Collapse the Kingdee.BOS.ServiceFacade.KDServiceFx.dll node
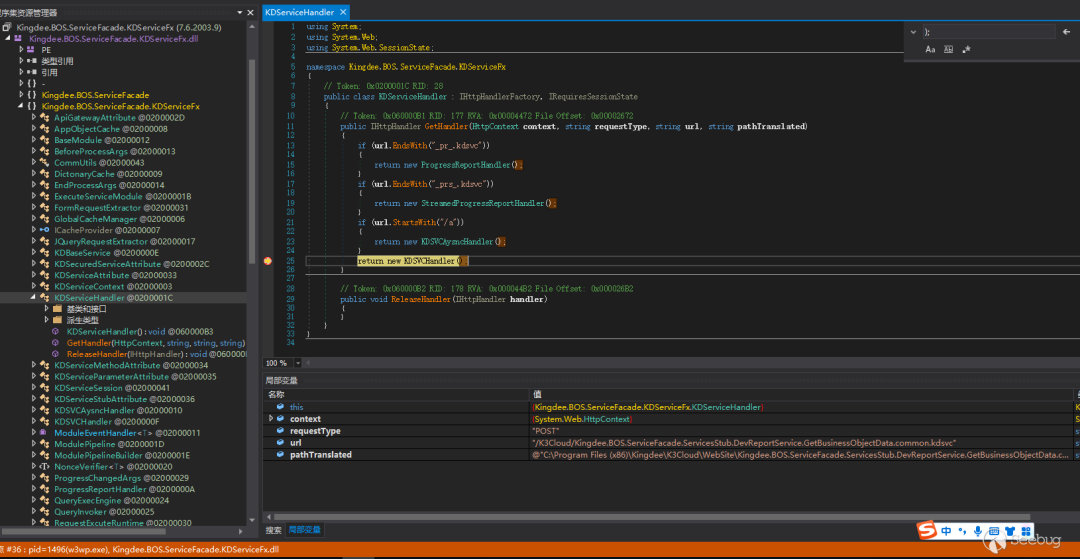The width and height of the screenshot is (1080, 559). pyautogui.click(x=8, y=39)
